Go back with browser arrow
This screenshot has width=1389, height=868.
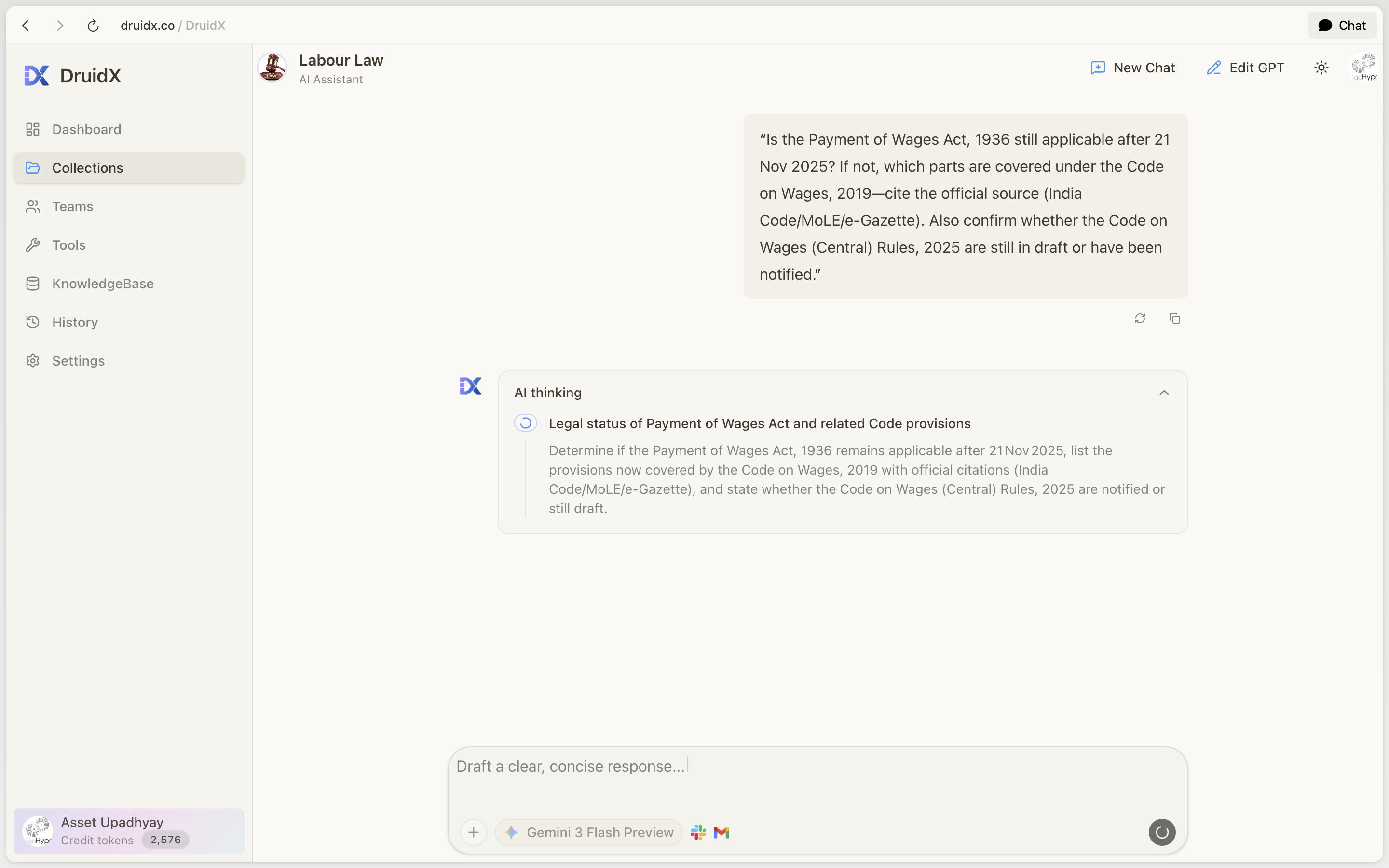pyautogui.click(x=26, y=25)
